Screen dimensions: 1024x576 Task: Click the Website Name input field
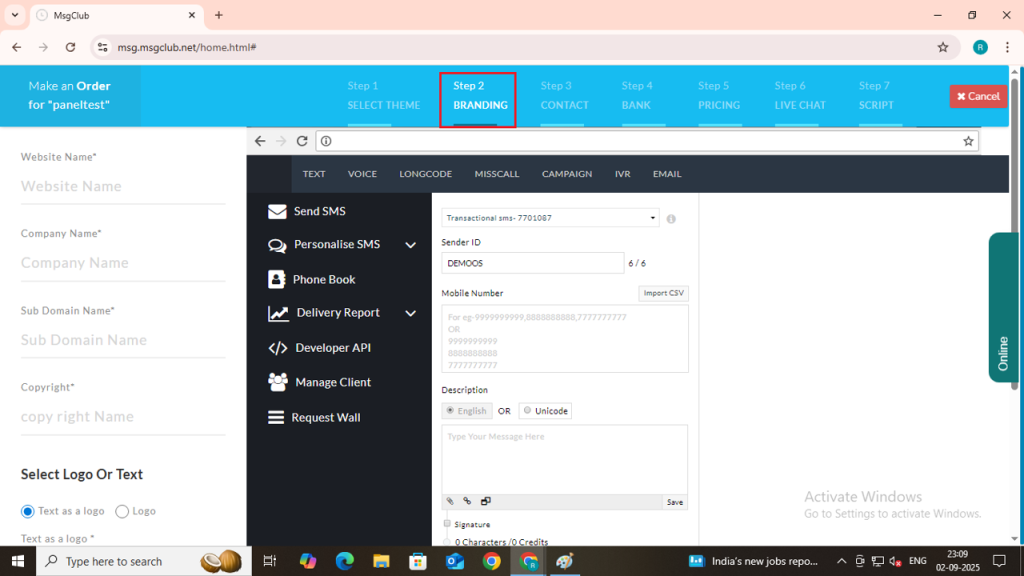click(x=123, y=187)
